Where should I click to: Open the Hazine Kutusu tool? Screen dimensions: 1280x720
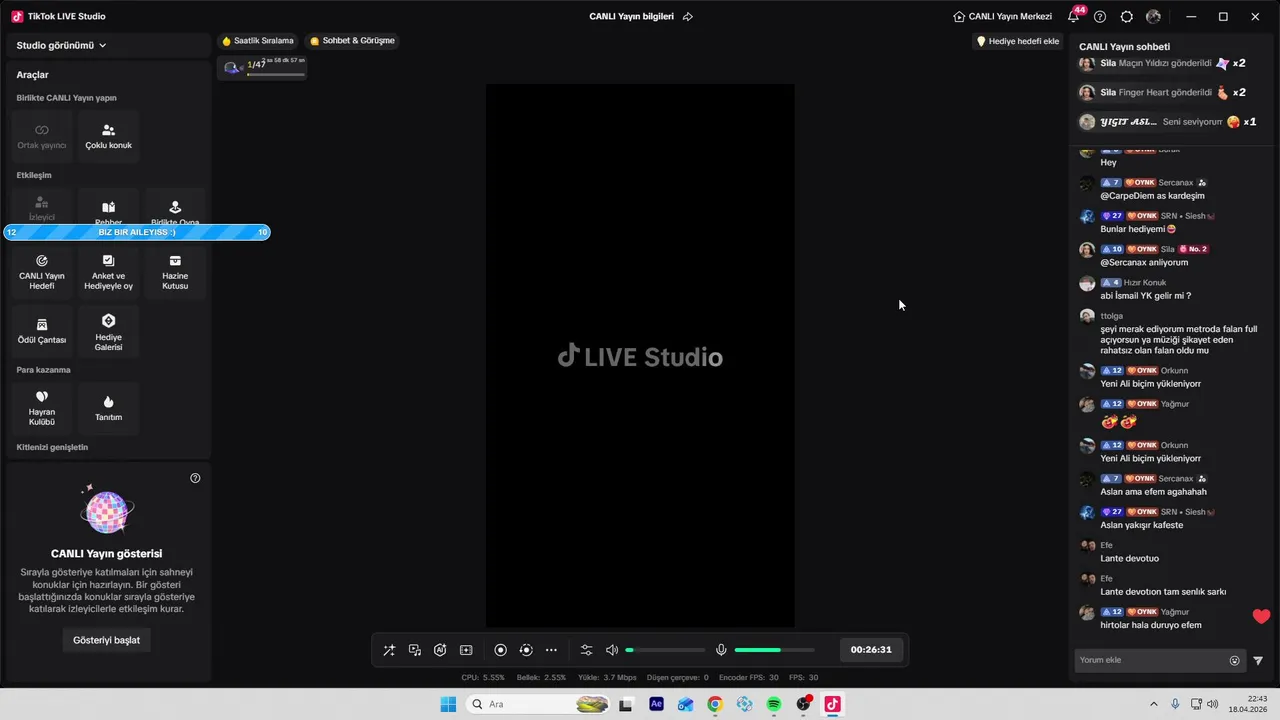pyautogui.click(x=175, y=272)
